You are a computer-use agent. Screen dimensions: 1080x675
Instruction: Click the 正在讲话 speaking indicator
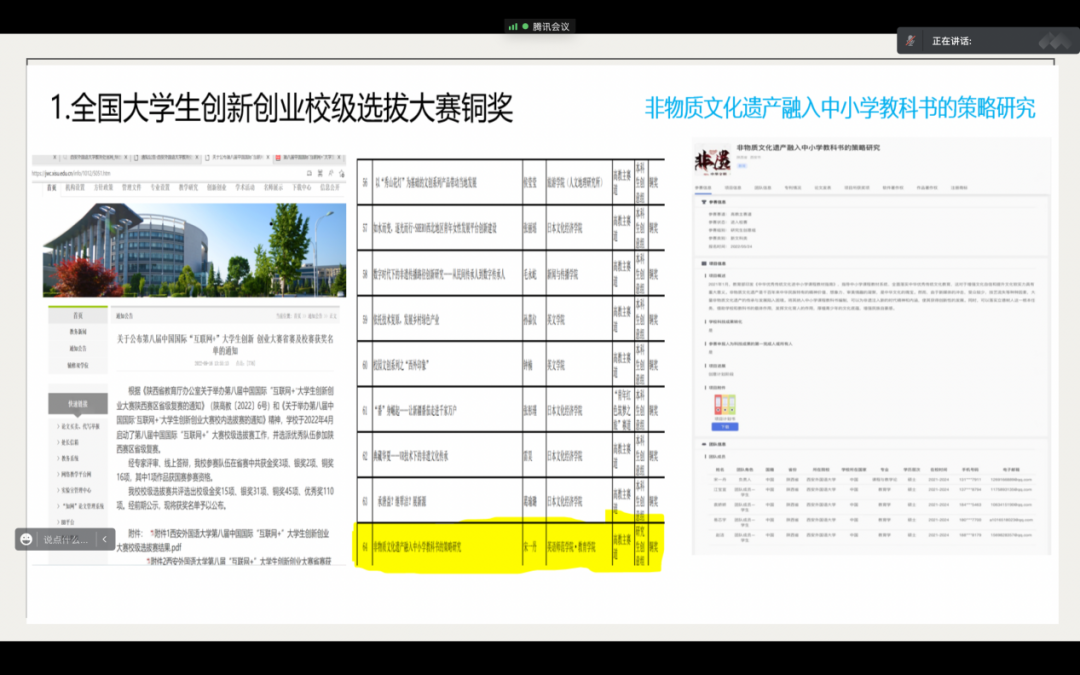tap(951, 41)
